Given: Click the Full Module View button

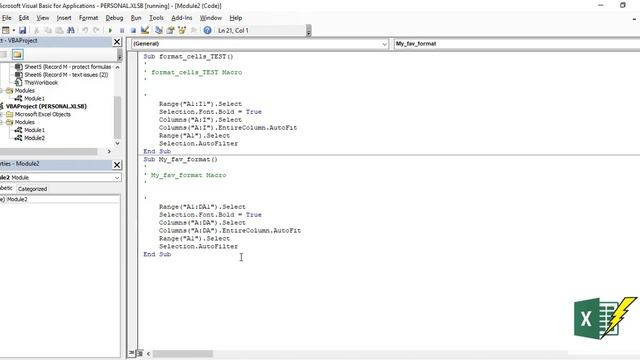Looking at the screenshot, I should pyautogui.click(x=140, y=353).
